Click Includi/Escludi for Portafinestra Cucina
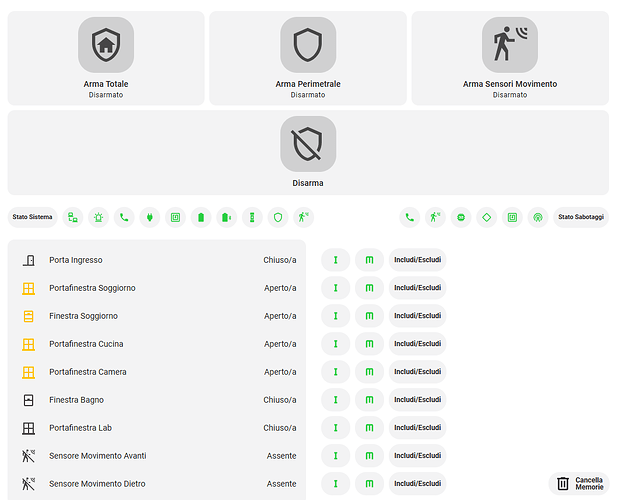Screen dimensions: 618x500 (x=417, y=344)
